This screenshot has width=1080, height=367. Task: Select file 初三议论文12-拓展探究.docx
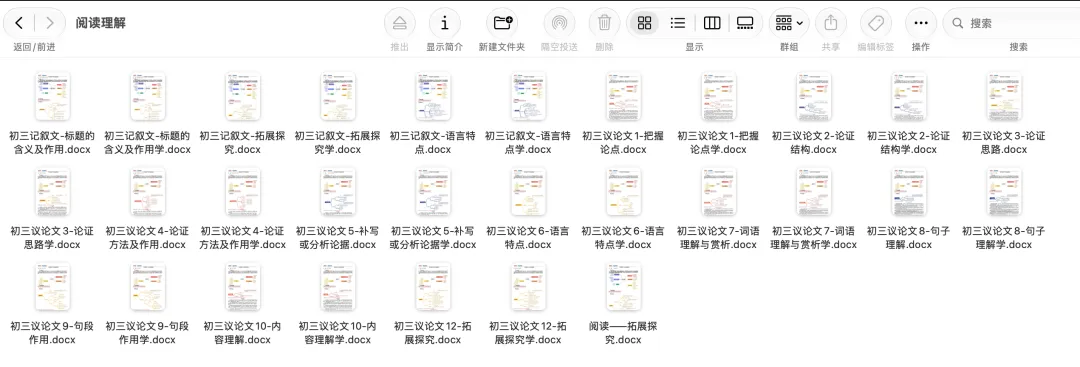click(x=433, y=304)
